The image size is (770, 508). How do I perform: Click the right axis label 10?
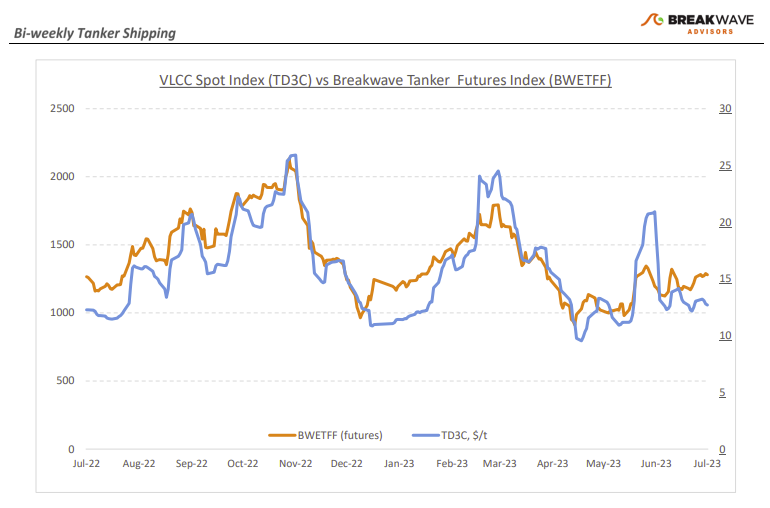coord(725,336)
